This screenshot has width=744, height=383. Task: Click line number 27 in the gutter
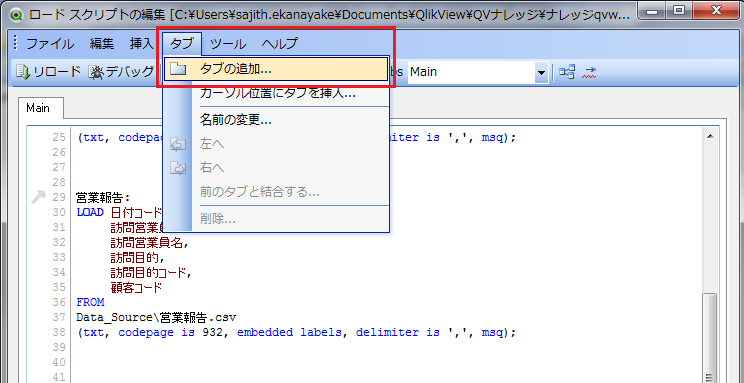[x=58, y=168]
